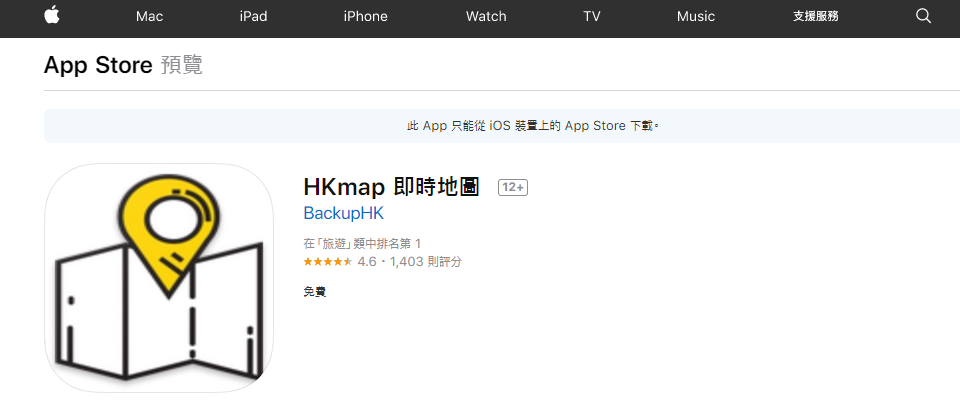Open the TV menu item

pos(591,17)
